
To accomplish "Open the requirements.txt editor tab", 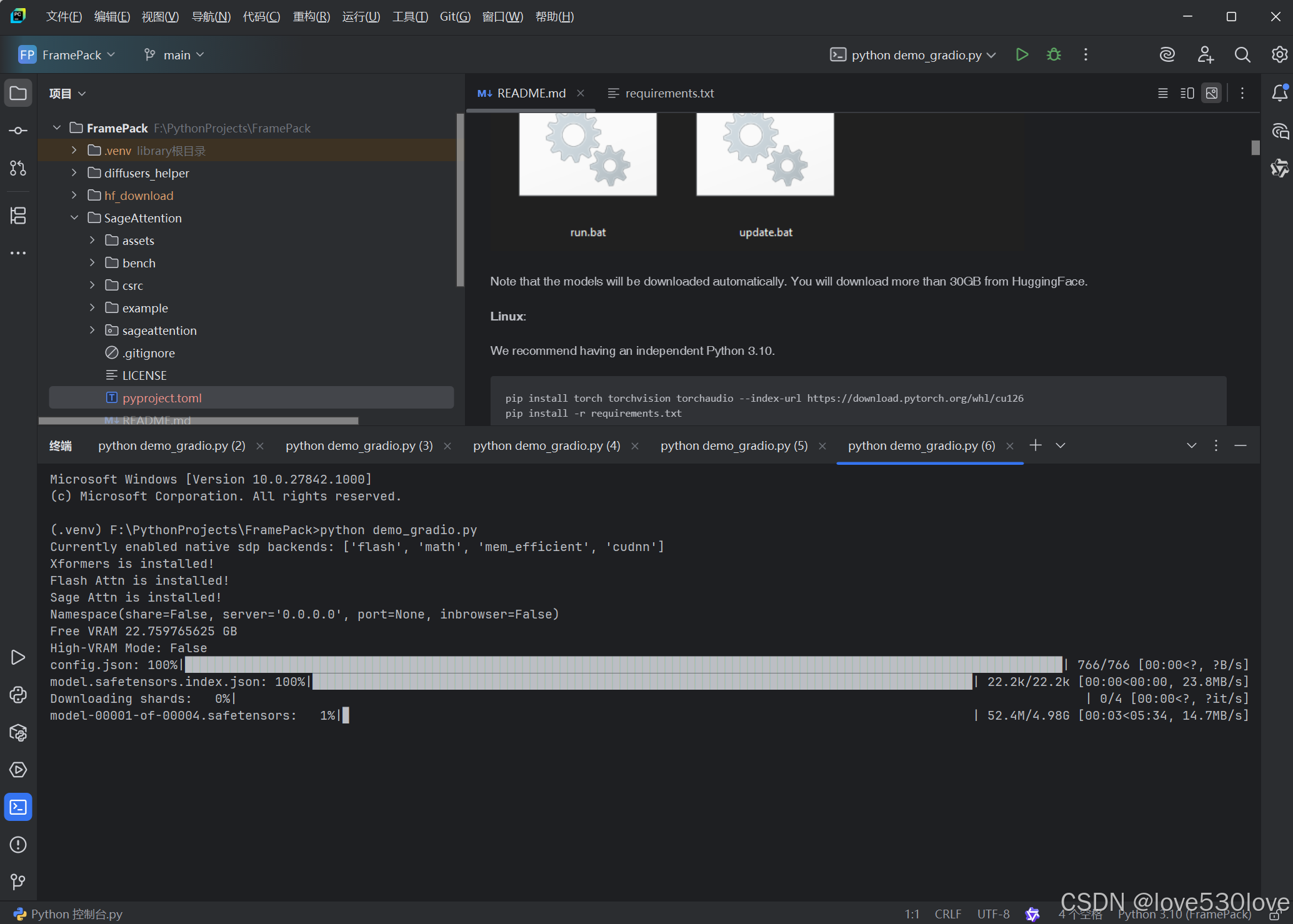I will (x=669, y=93).
